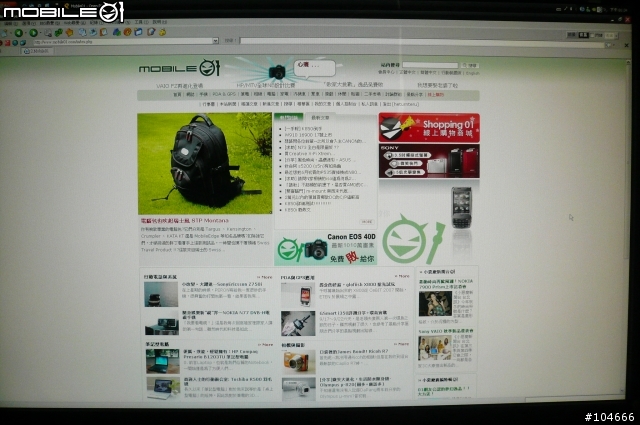Click the 心情 speech bubble in the header
The height and width of the screenshot is (425, 640).
click(x=314, y=67)
